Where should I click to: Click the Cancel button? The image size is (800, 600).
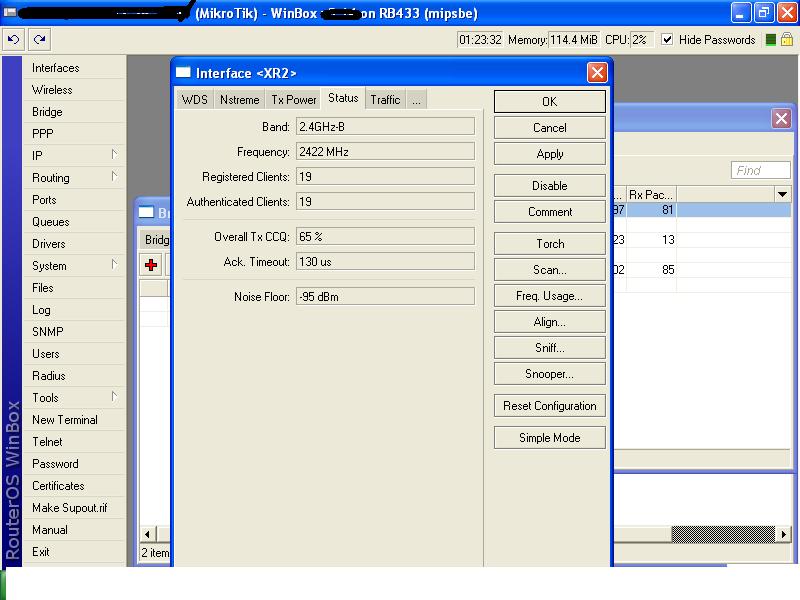pos(549,128)
